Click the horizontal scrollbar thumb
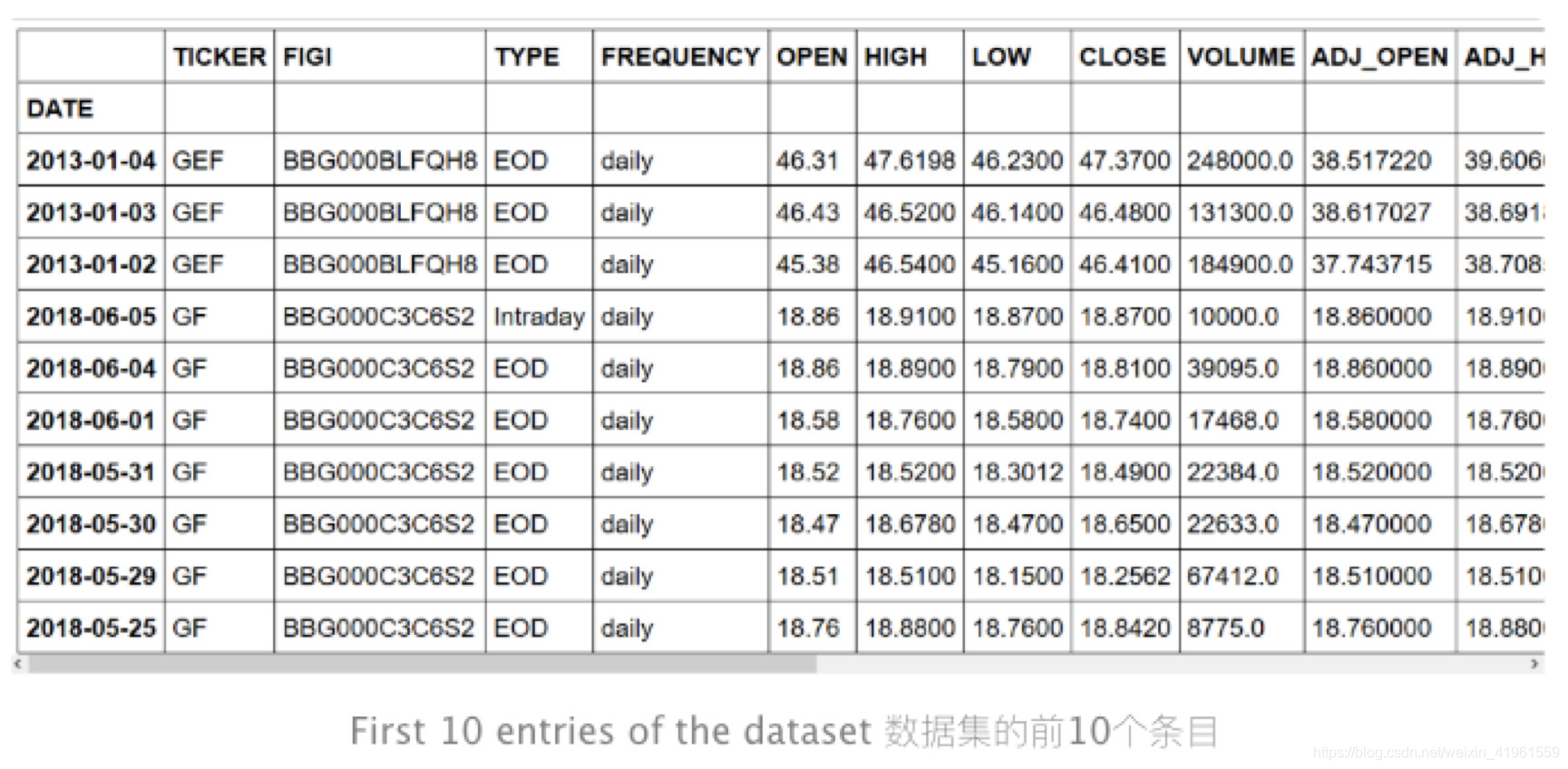 pos(422,665)
